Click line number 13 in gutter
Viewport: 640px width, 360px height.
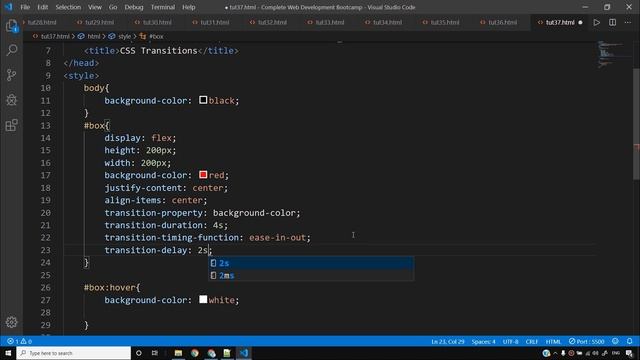(45, 125)
